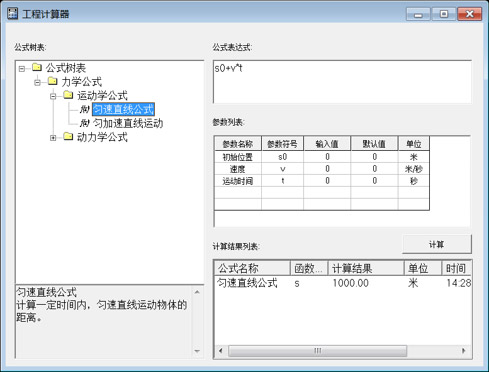Click the 默认值 column header

pos(374,144)
